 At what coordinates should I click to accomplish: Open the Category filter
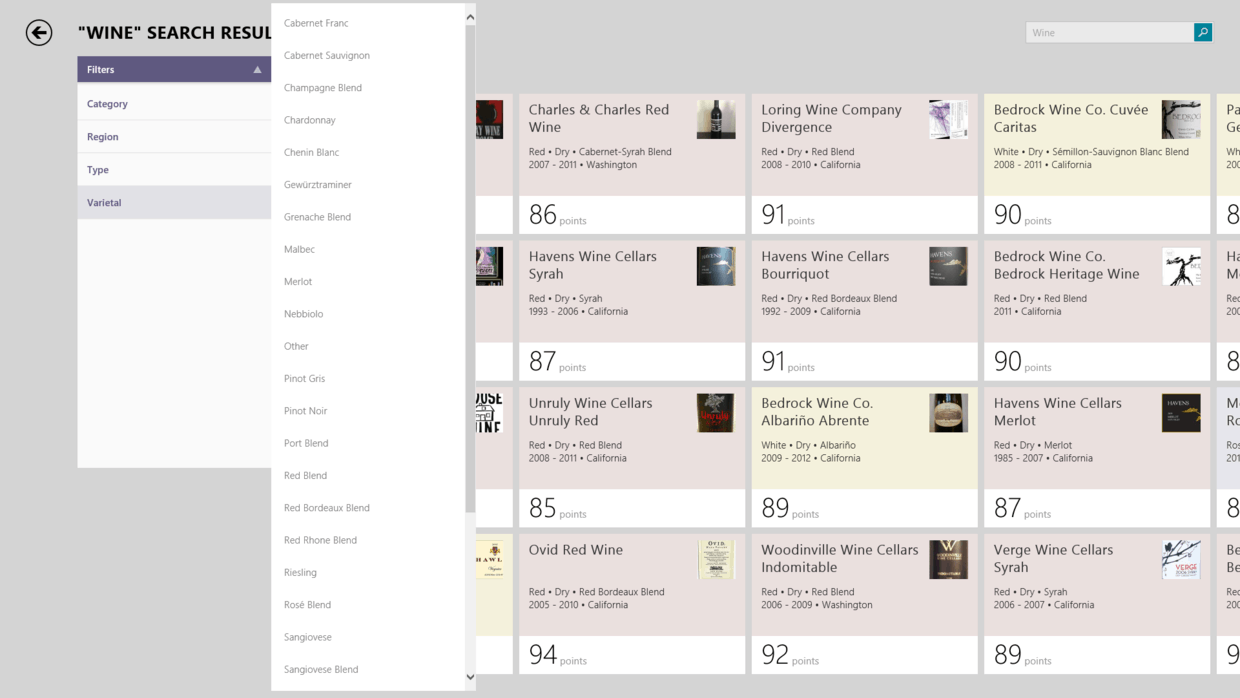coord(174,104)
